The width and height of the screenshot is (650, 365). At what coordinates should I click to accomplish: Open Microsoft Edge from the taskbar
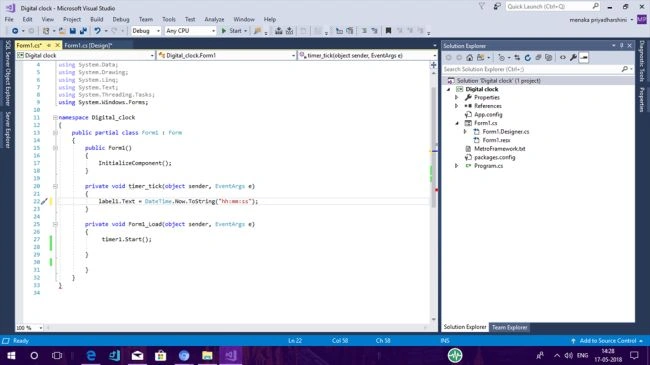point(91,355)
